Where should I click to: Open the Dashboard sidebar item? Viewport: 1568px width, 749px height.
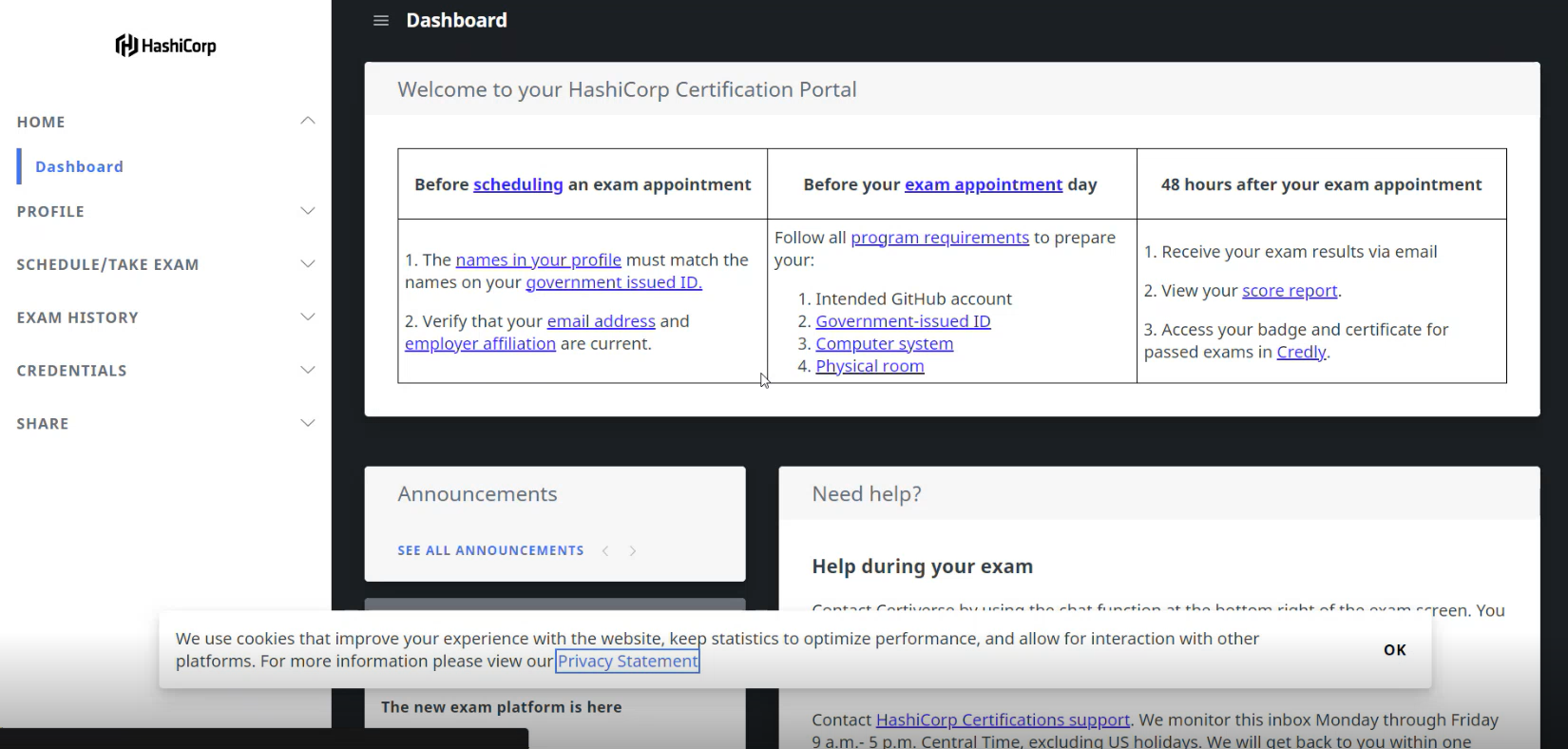click(x=80, y=166)
